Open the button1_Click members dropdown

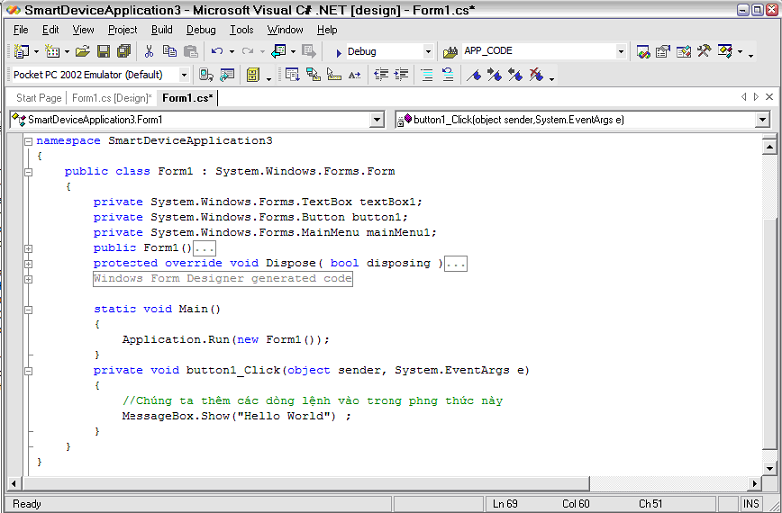click(762, 120)
